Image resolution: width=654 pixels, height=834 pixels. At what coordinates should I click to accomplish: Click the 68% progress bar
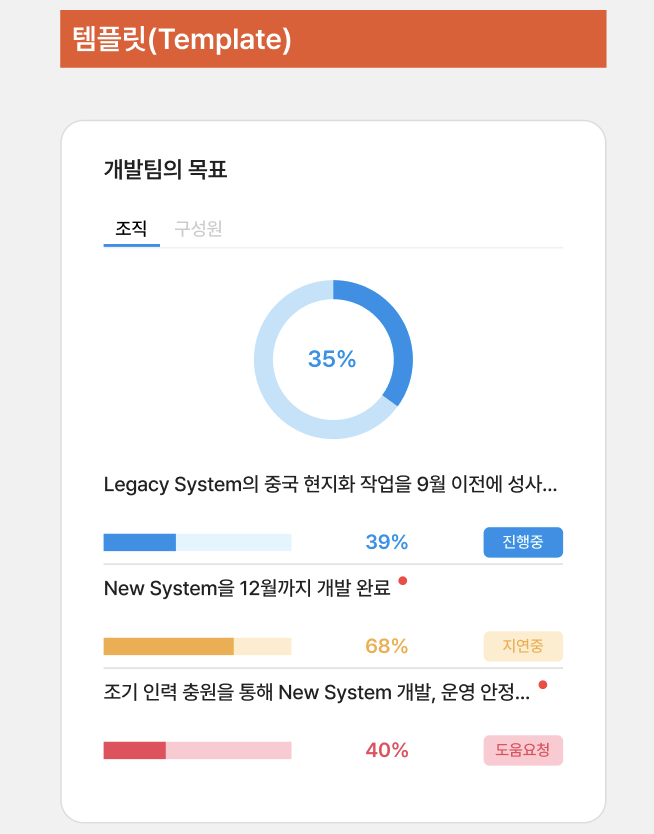pyautogui.click(x=198, y=646)
